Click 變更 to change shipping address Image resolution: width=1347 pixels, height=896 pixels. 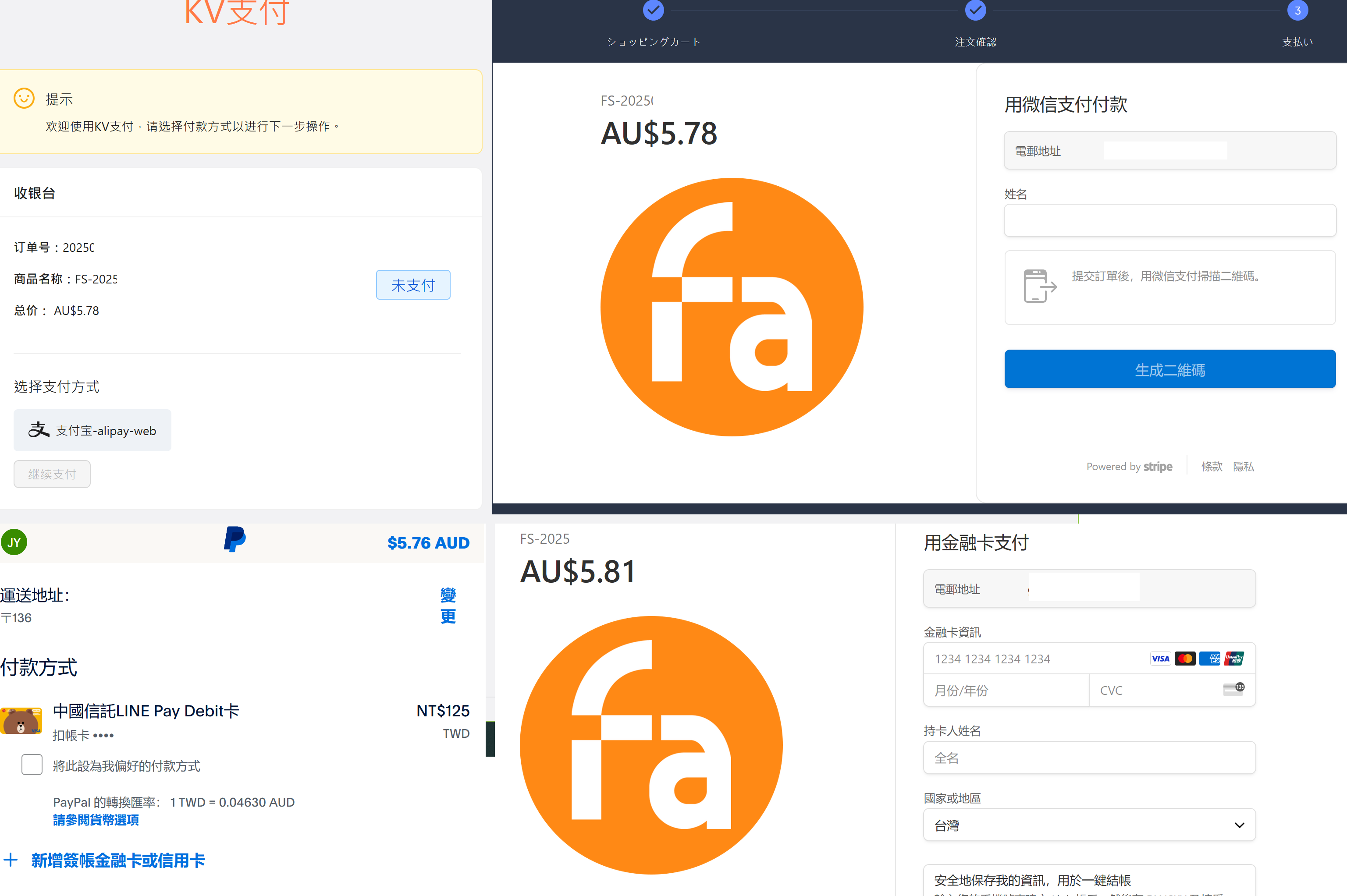click(448, 606)
